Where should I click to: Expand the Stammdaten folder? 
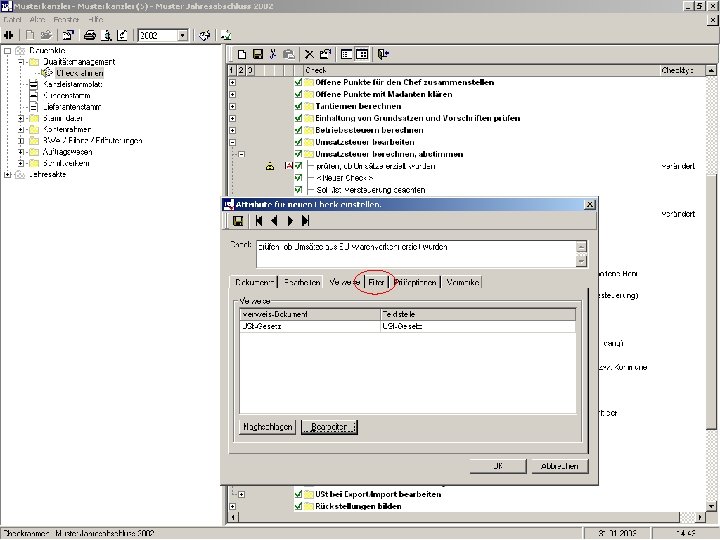click(x=21, y=118)
